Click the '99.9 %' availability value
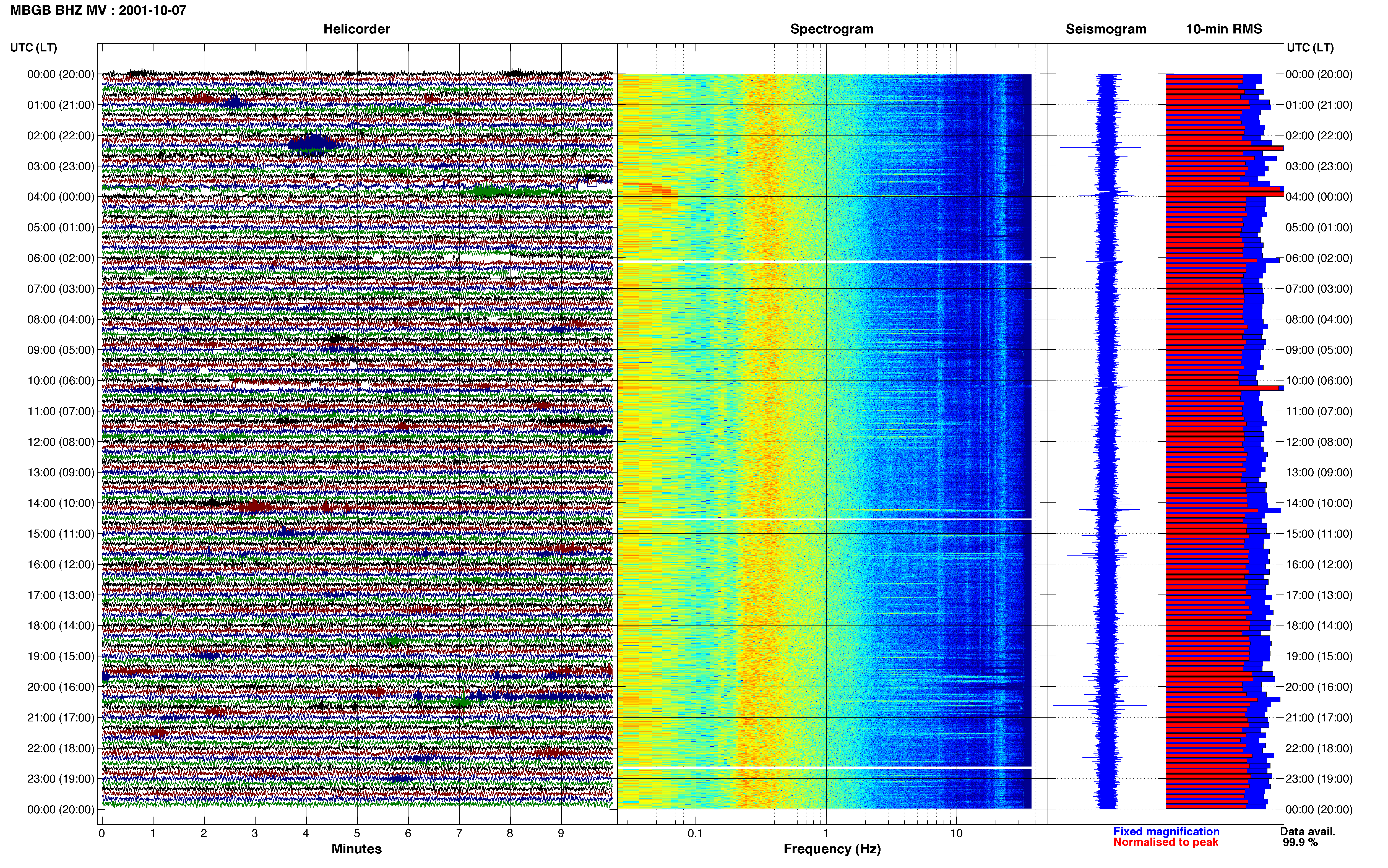Screen dimensions: 1388x868 coord(1300,843)
